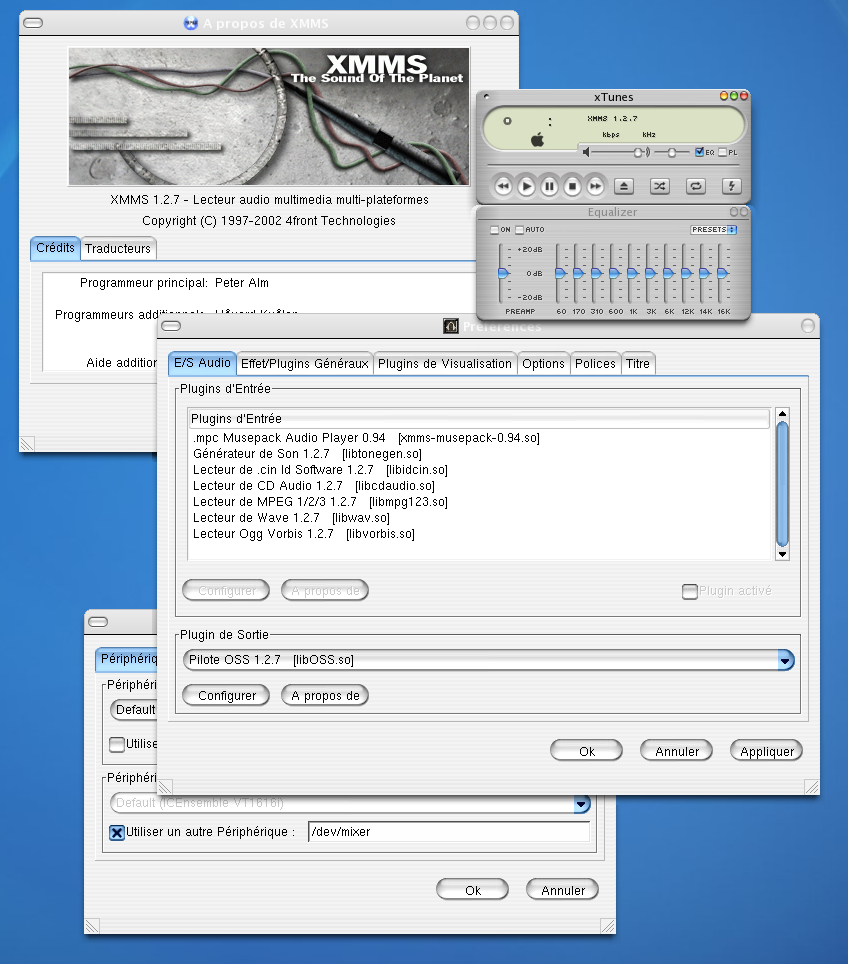
Task: Click the plugin list scrollbar up arrow
Action: 782,414
